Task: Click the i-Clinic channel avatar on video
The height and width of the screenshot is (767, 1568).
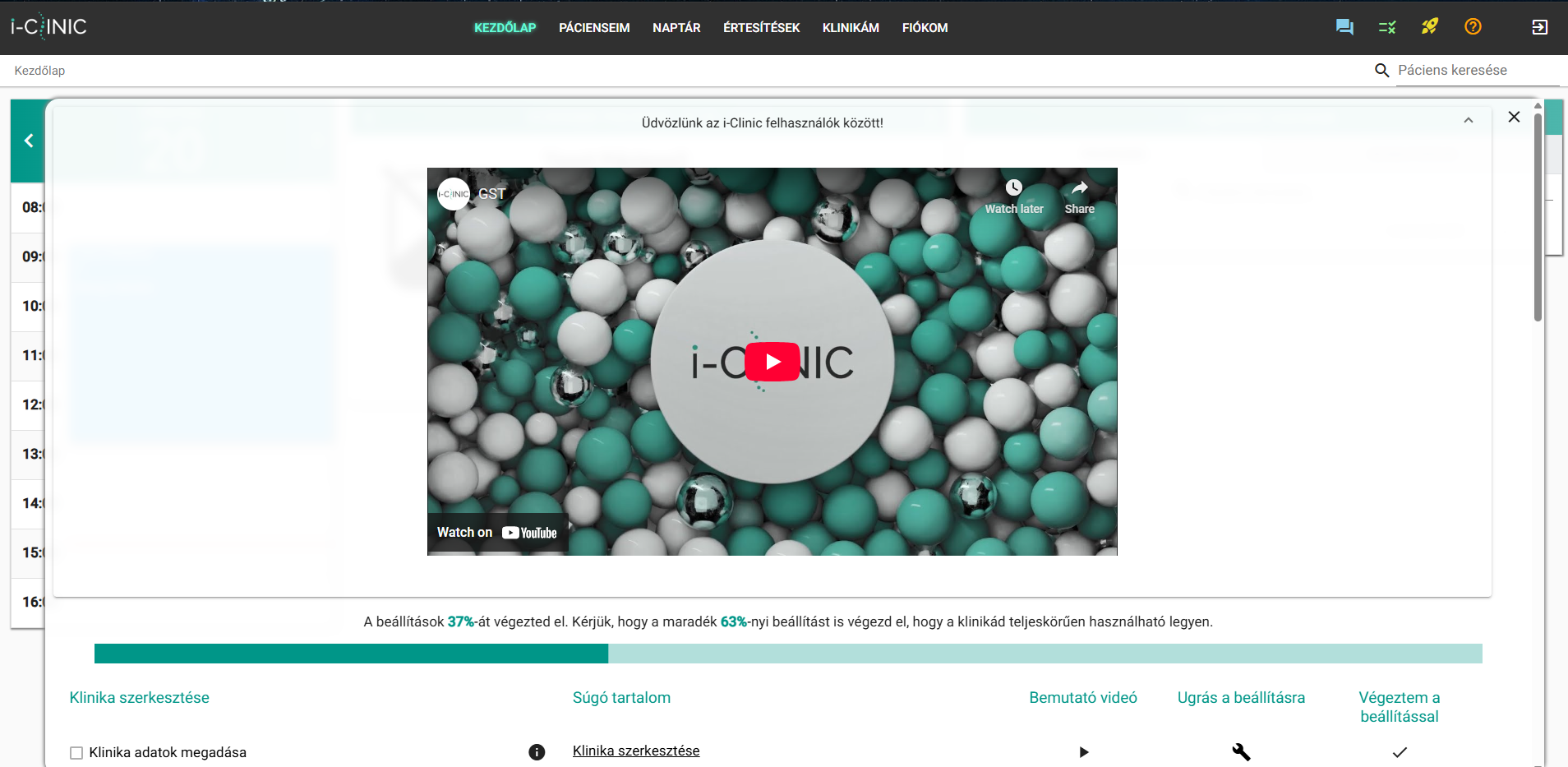Action: (454, 194)
